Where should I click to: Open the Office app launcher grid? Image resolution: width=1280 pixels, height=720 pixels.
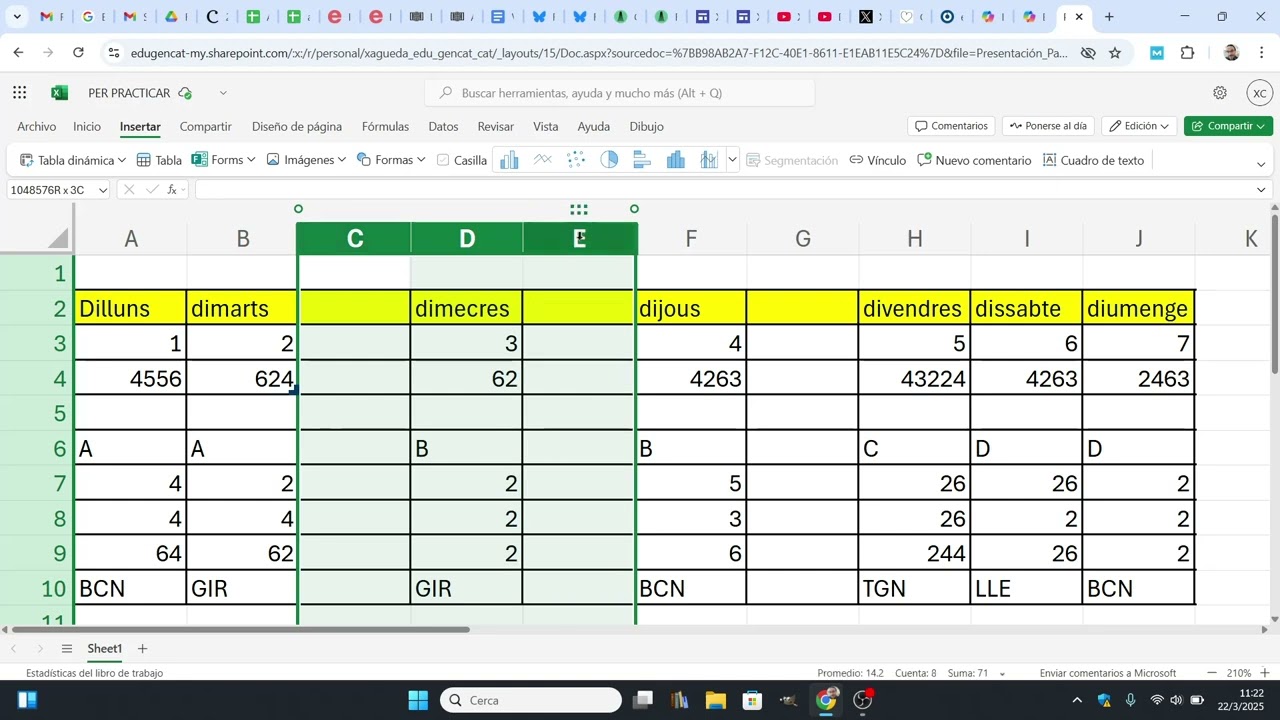coord(20,93)
